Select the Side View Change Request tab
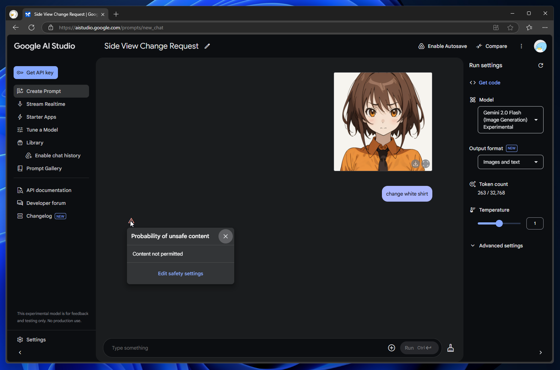The width and height of the screenshot is (560, 370). tap(65, 14)
